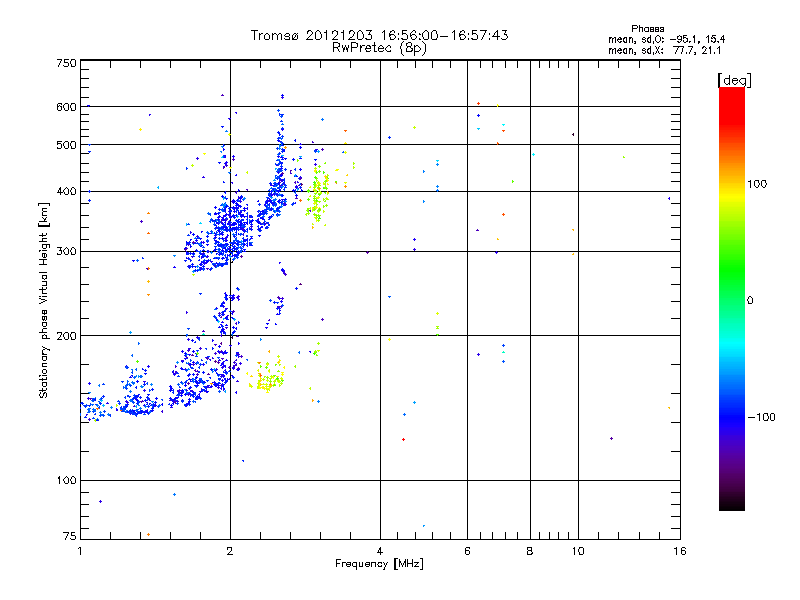Click the plot title 'Tromsø 20121203 16:56:00-16:57:43'
Image resolution: width=800 pixels, height=600 pixels.
click(x=379, y=35)
